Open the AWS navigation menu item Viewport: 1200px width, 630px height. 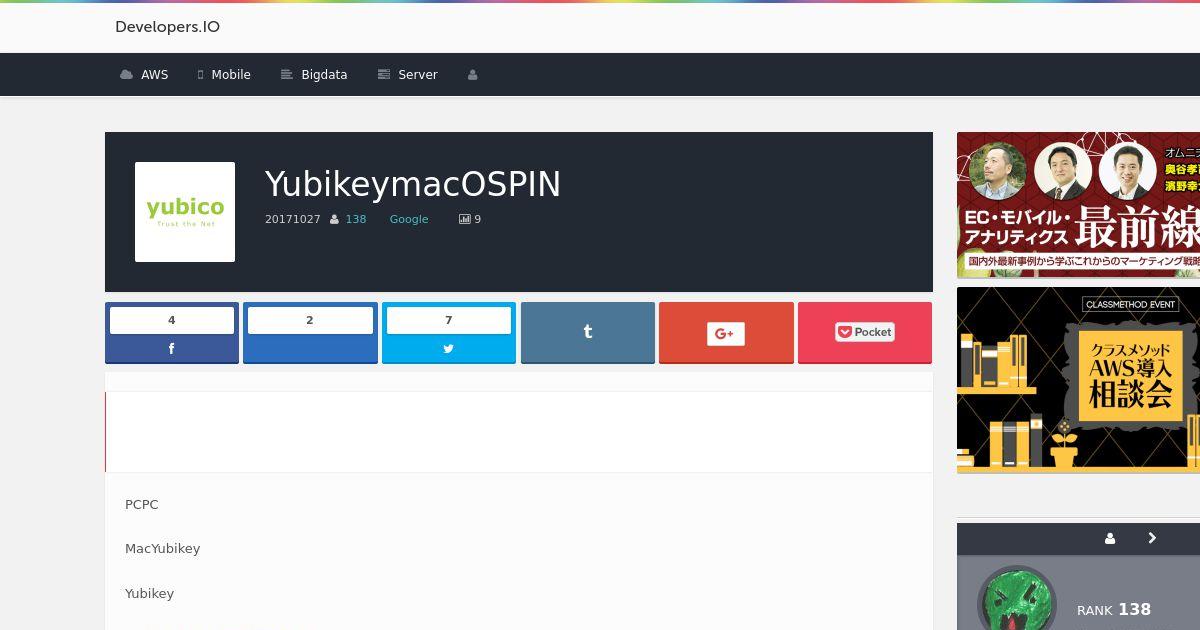point(144,75)
